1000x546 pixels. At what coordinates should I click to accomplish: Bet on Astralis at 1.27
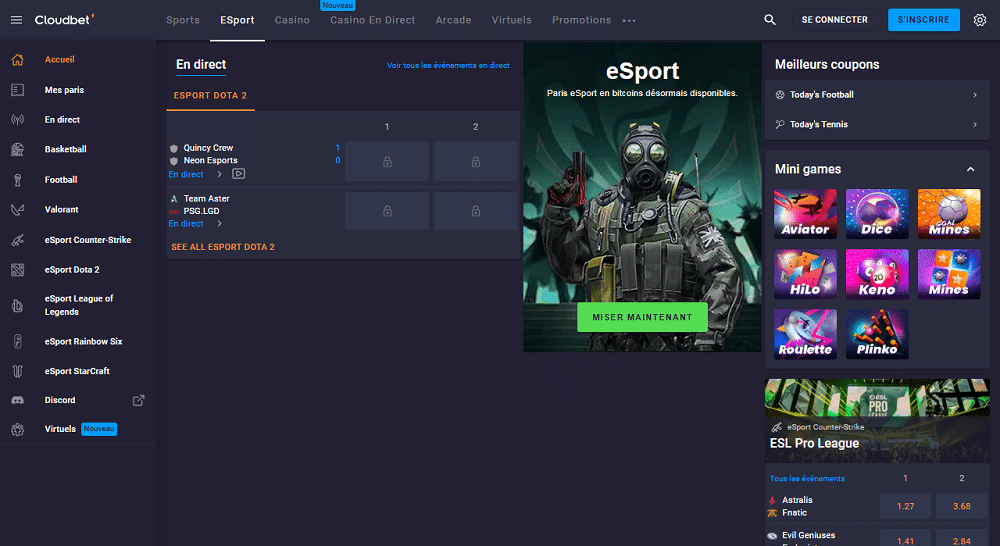pyautogui.click(x=905, y=506)
